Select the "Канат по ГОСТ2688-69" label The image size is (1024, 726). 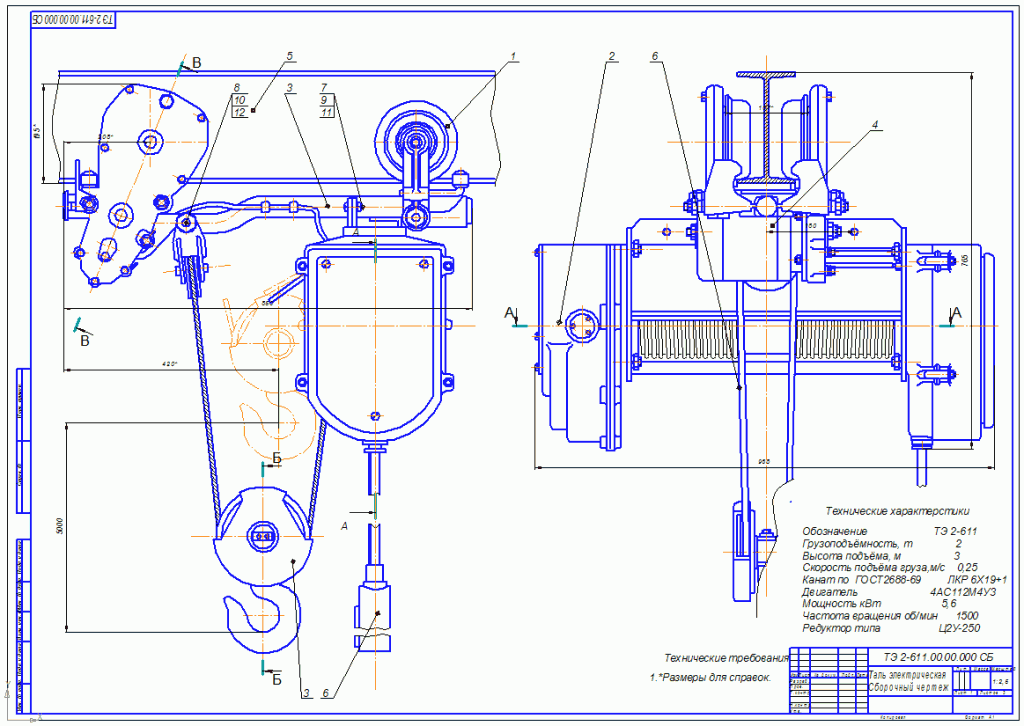(861, 580)
